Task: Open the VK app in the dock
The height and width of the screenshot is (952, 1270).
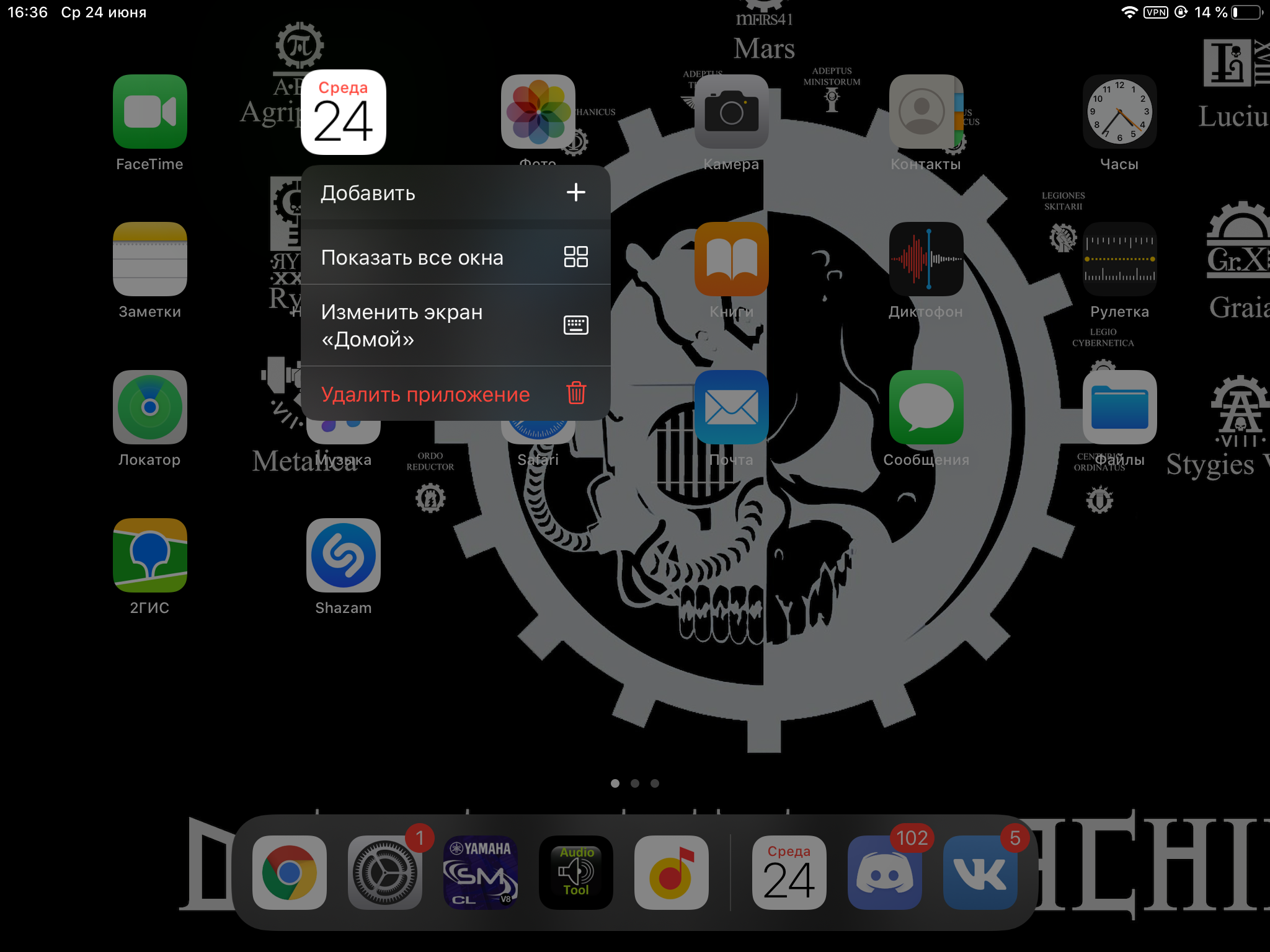Action: tap(980, 873)
